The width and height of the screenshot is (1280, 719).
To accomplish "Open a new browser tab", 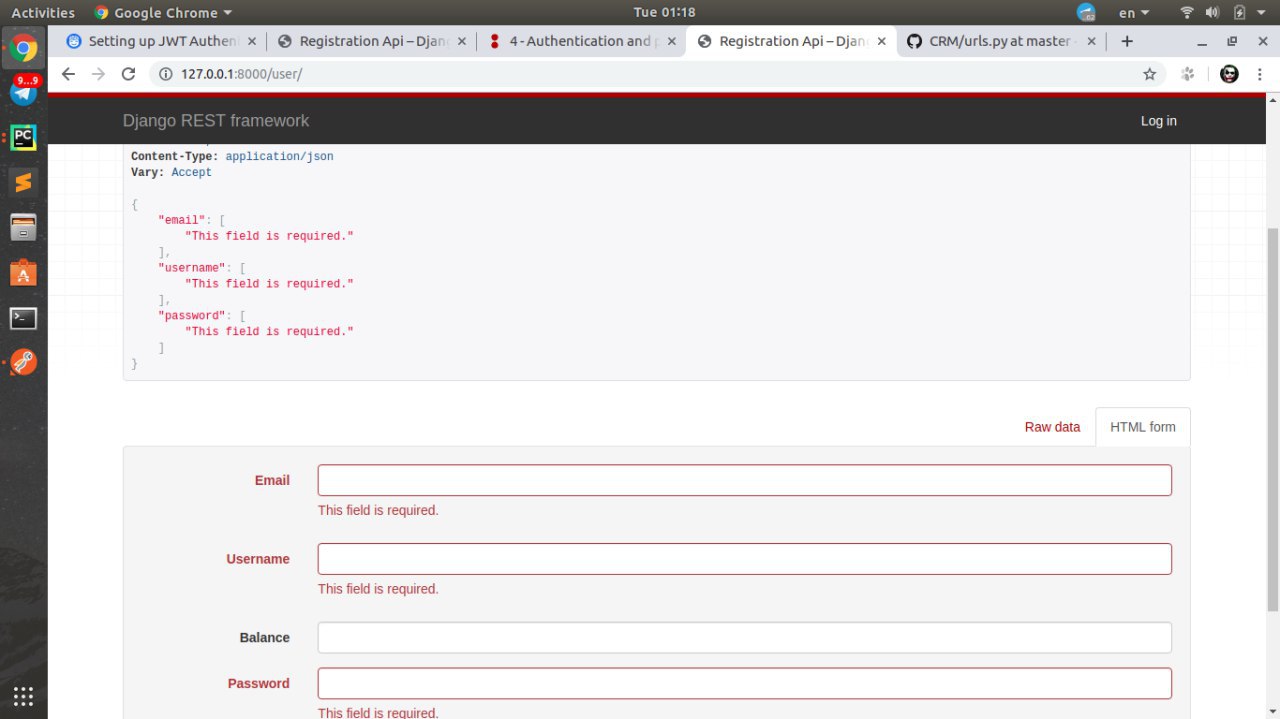I will (1127, 41).
